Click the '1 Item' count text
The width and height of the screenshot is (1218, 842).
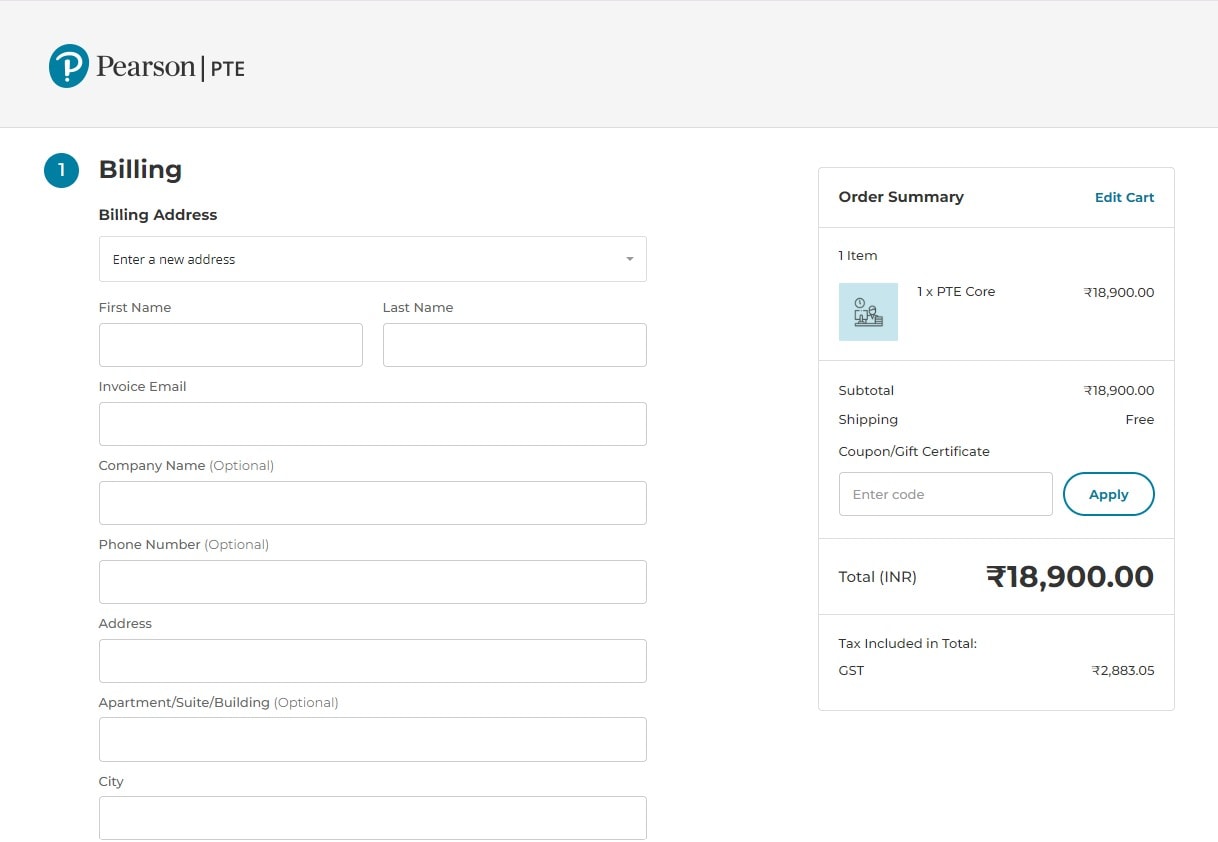click(858, 255)
